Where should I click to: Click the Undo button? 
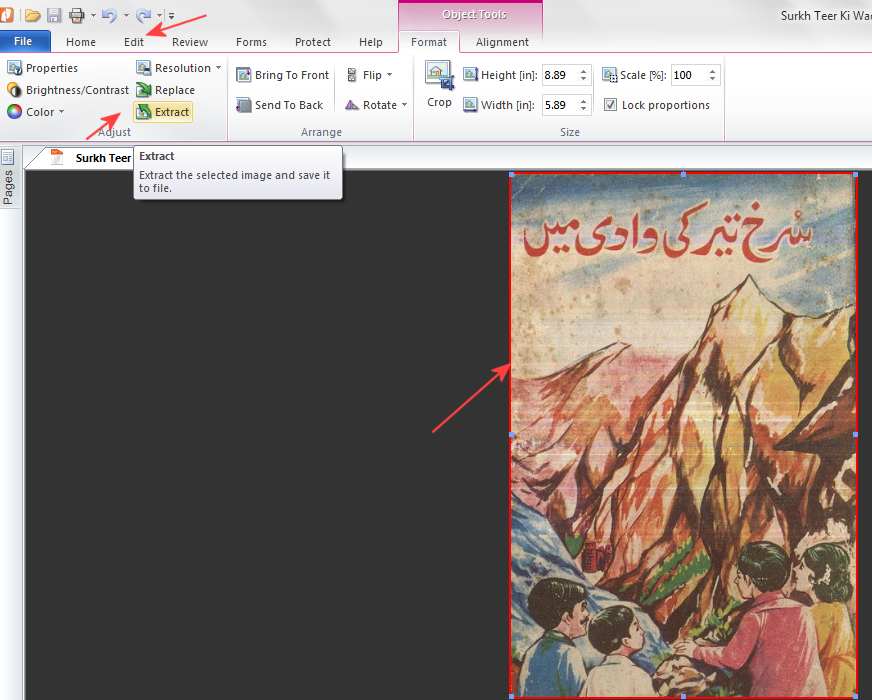[x=109, y=15]
